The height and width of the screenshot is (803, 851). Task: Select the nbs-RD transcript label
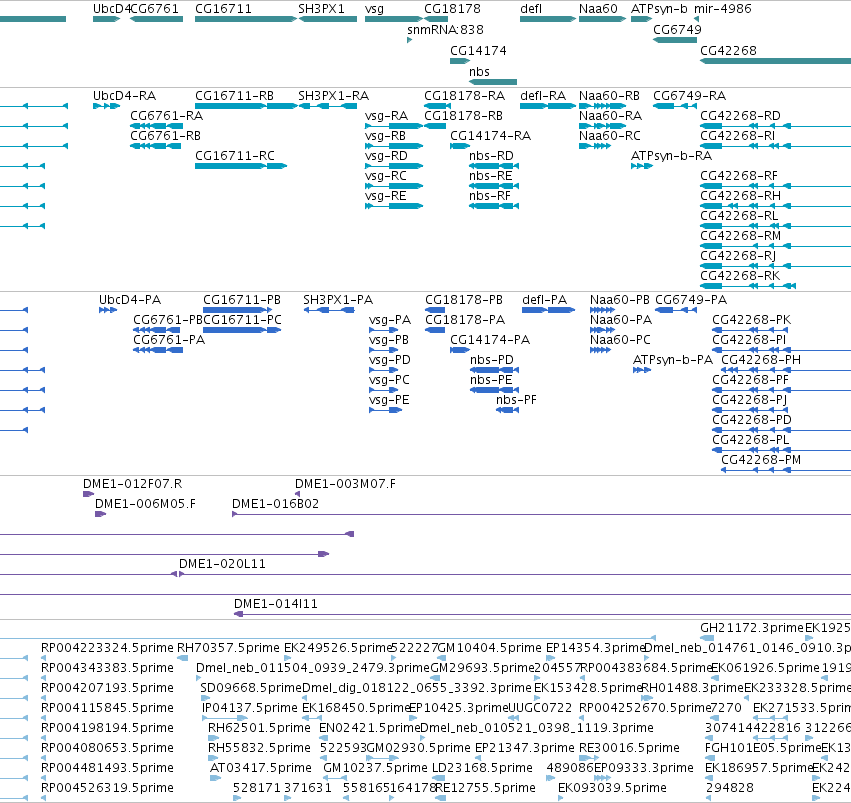pos(491,156)
